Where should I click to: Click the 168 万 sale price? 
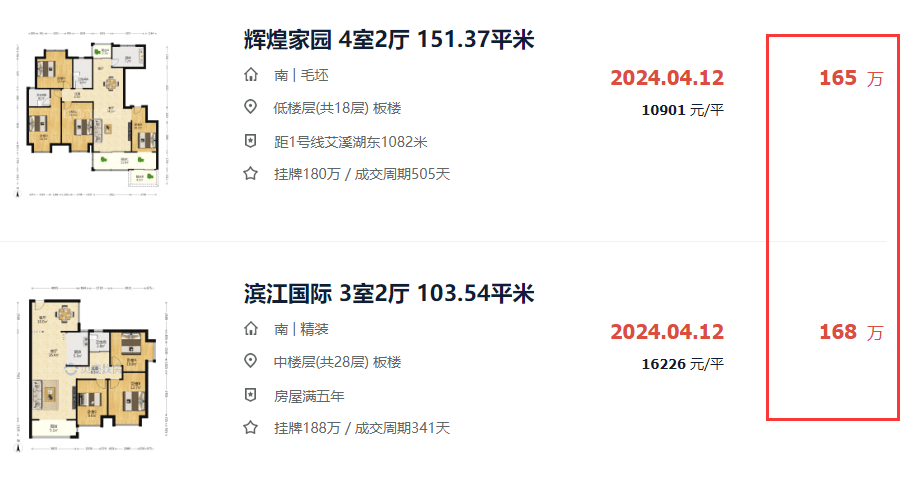pos(851,332)
